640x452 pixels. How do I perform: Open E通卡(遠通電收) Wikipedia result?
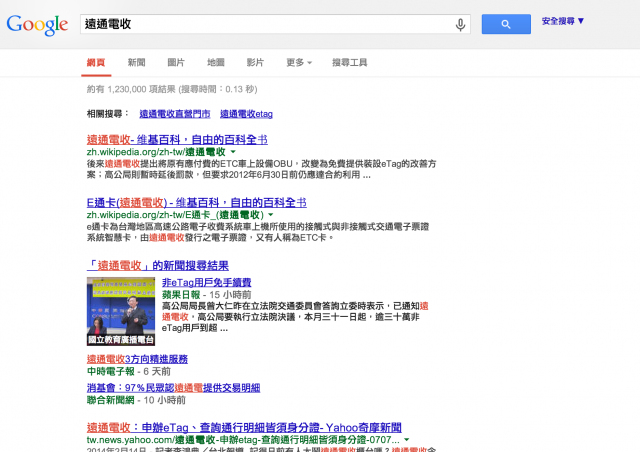pyautogui.click(x=196, y=203)
